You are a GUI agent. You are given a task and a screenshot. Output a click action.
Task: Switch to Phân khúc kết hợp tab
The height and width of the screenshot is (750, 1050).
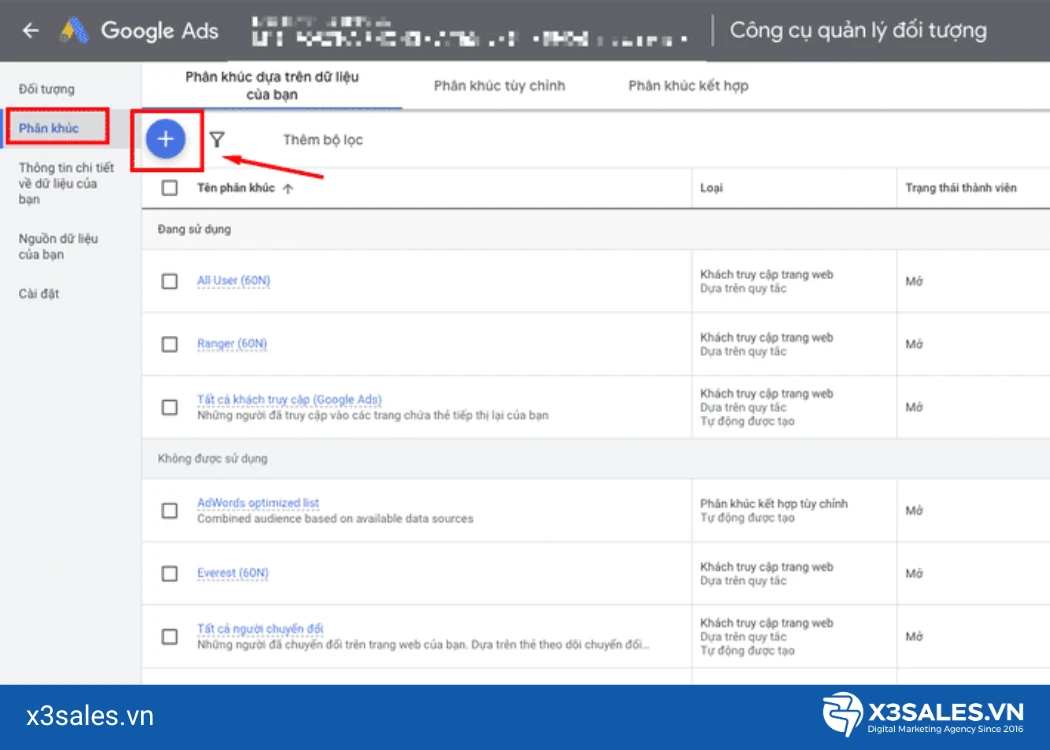click(x=688, y=86)
